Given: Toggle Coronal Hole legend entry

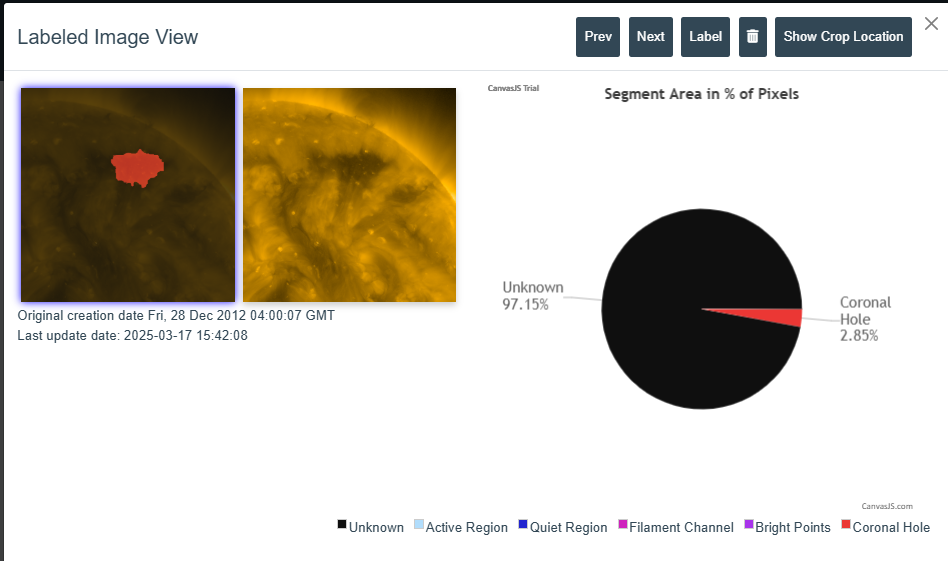Looking at the screenshot, I should [x=885, y=527].
